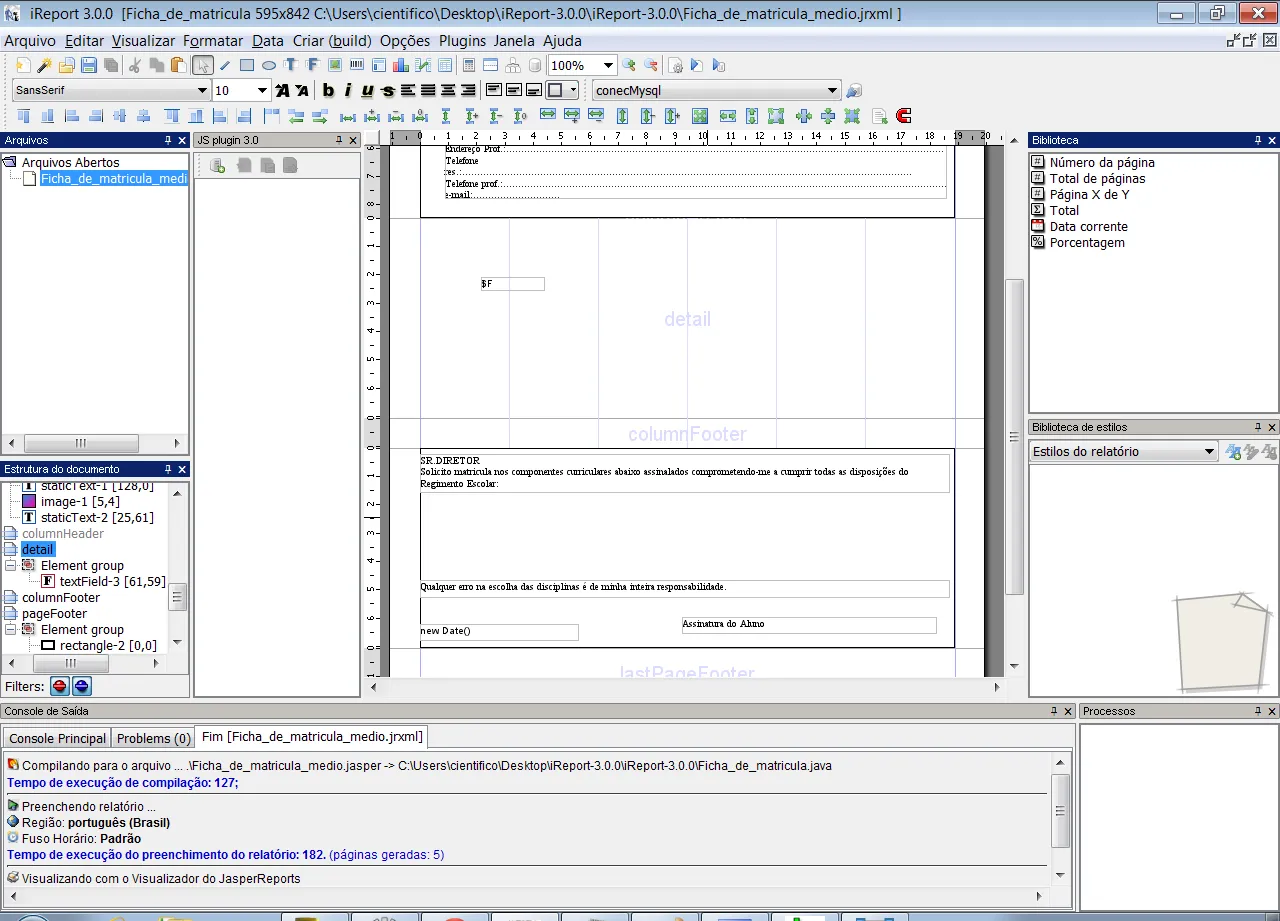Click the cut scissors icon

(135, 66)
